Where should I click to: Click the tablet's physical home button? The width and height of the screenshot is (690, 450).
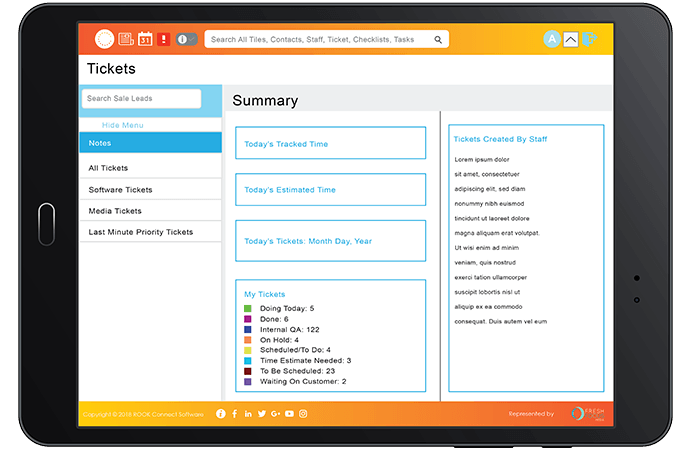pos(47,224)
